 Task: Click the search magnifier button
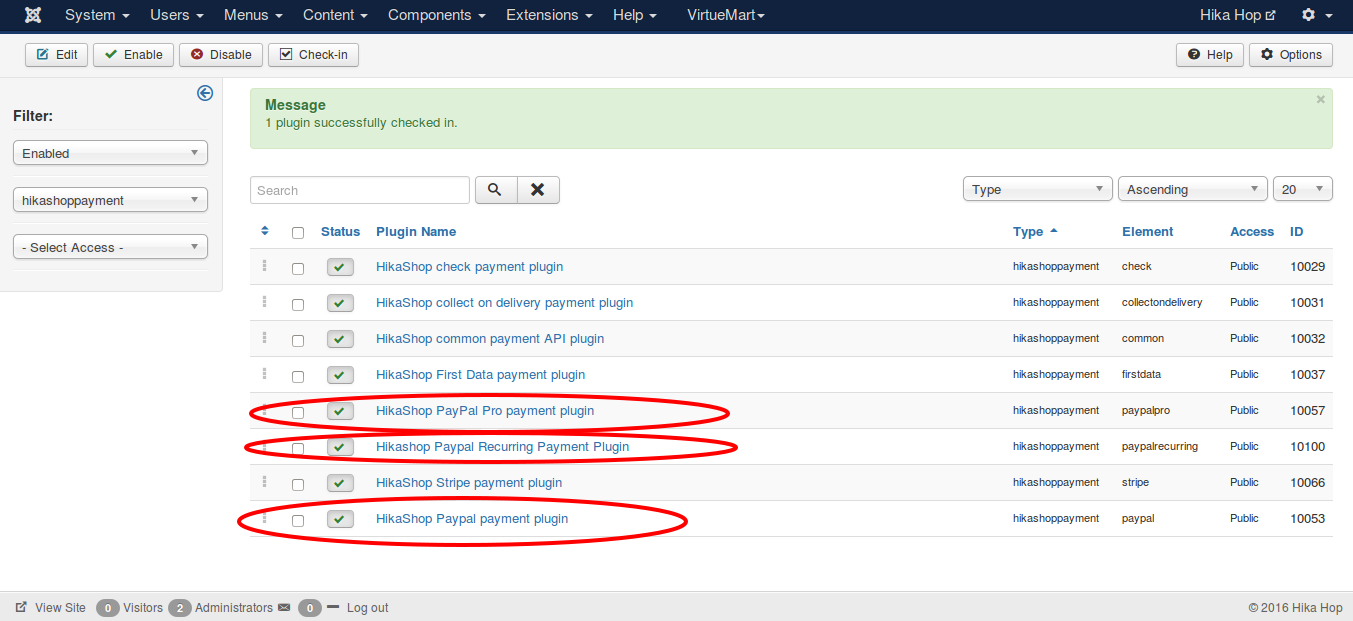coord(496,190)
